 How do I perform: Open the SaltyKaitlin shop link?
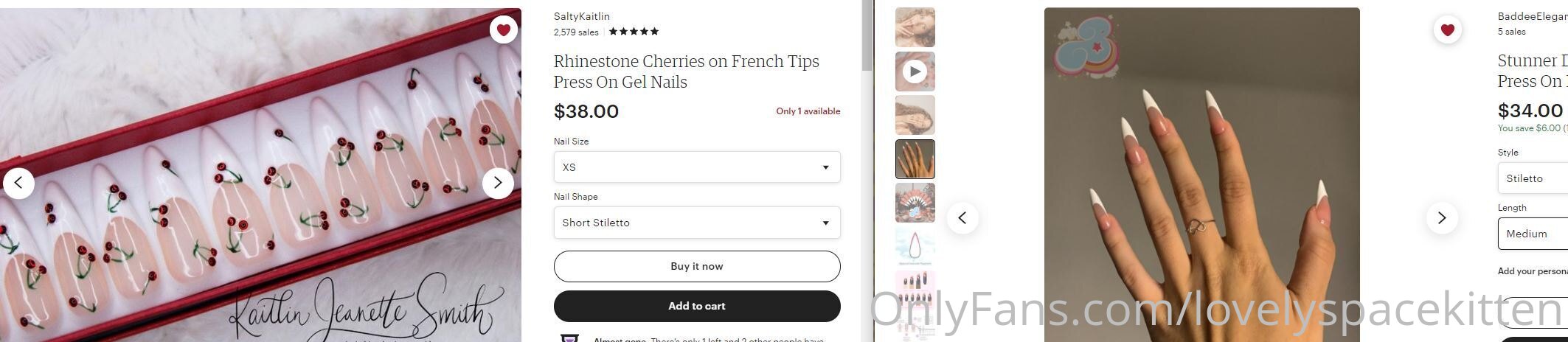click(x=582, y=16)
